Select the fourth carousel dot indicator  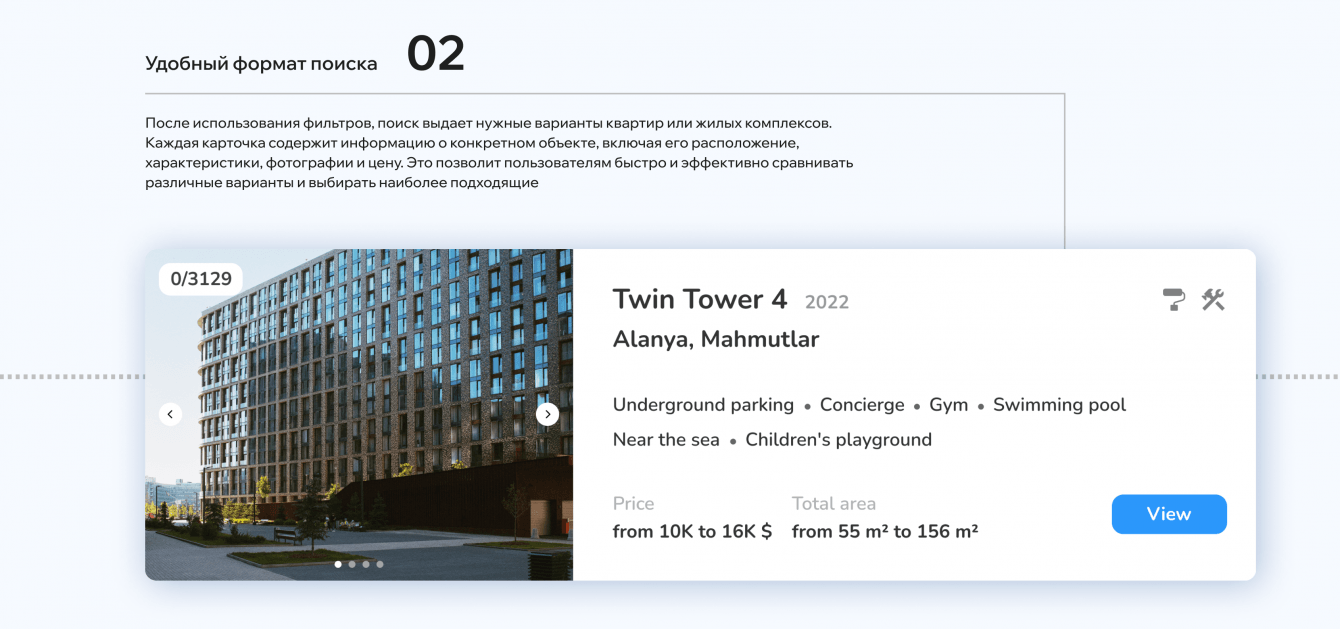pyautogui.click(x=380, y=564)
